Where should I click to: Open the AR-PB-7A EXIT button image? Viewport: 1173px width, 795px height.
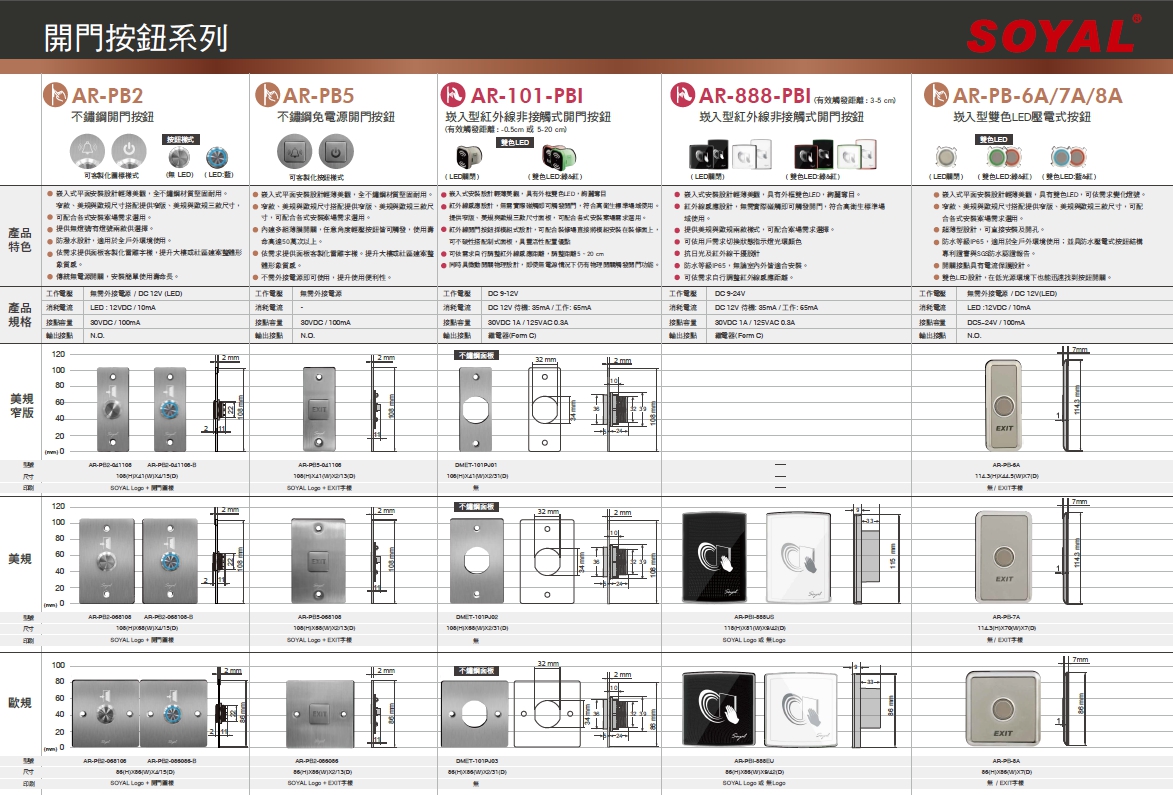click(1003, 556)
